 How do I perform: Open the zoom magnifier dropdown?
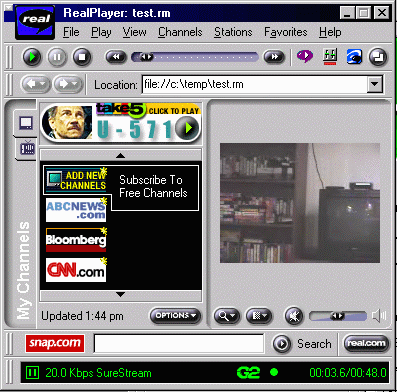[227, 316]
